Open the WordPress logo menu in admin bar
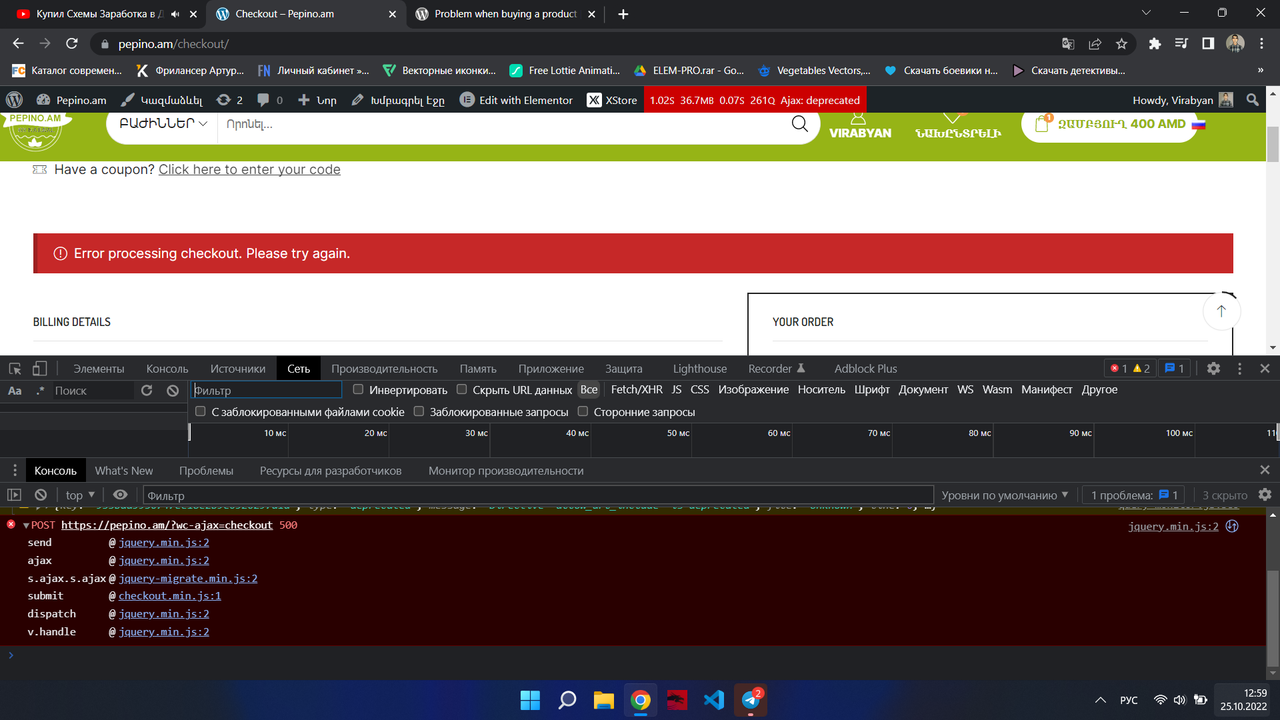This screenshot has width=1280, height=720. [15, 100]
